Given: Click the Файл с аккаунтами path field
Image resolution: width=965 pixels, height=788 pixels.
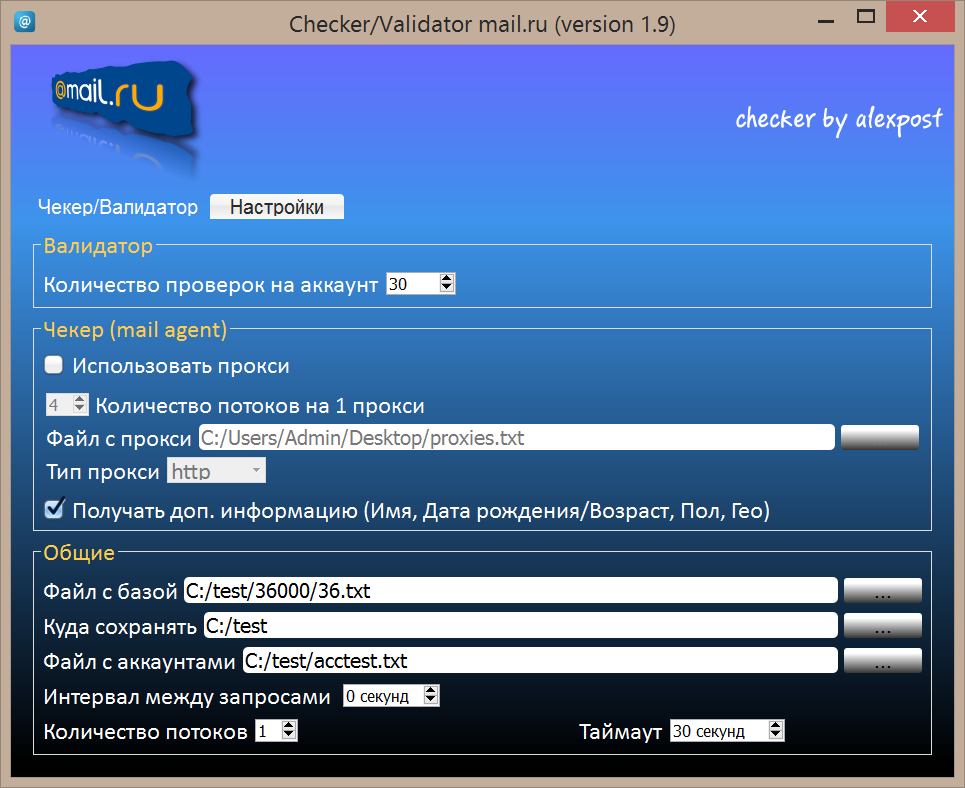Looking at the screenshot, I should coord(540,661).
